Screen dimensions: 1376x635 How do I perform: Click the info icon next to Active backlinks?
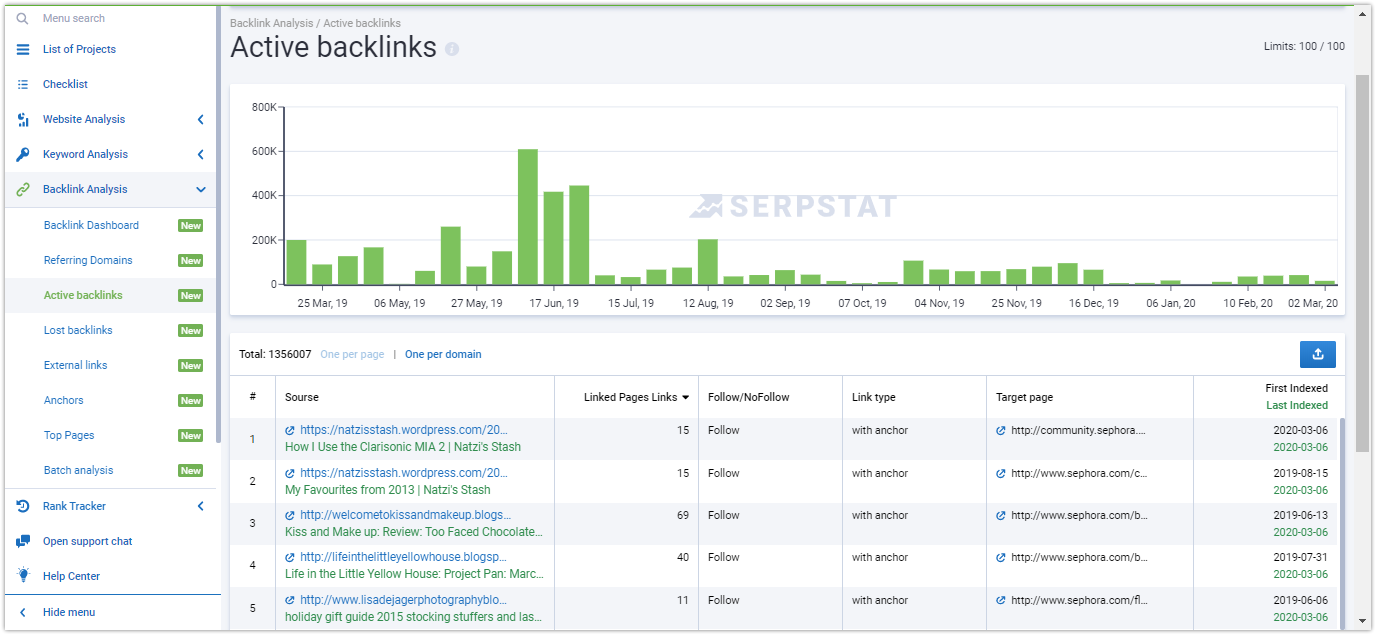point(452,49)
